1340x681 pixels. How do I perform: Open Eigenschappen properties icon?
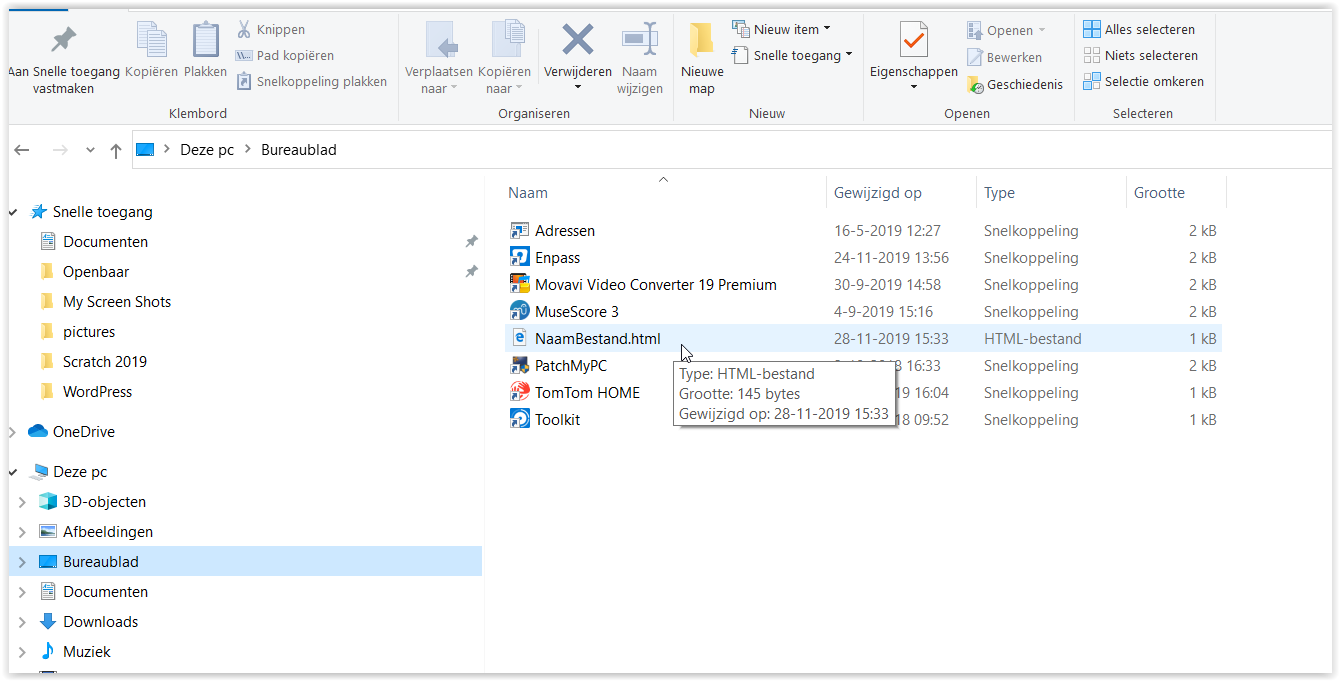pos(913,40)
